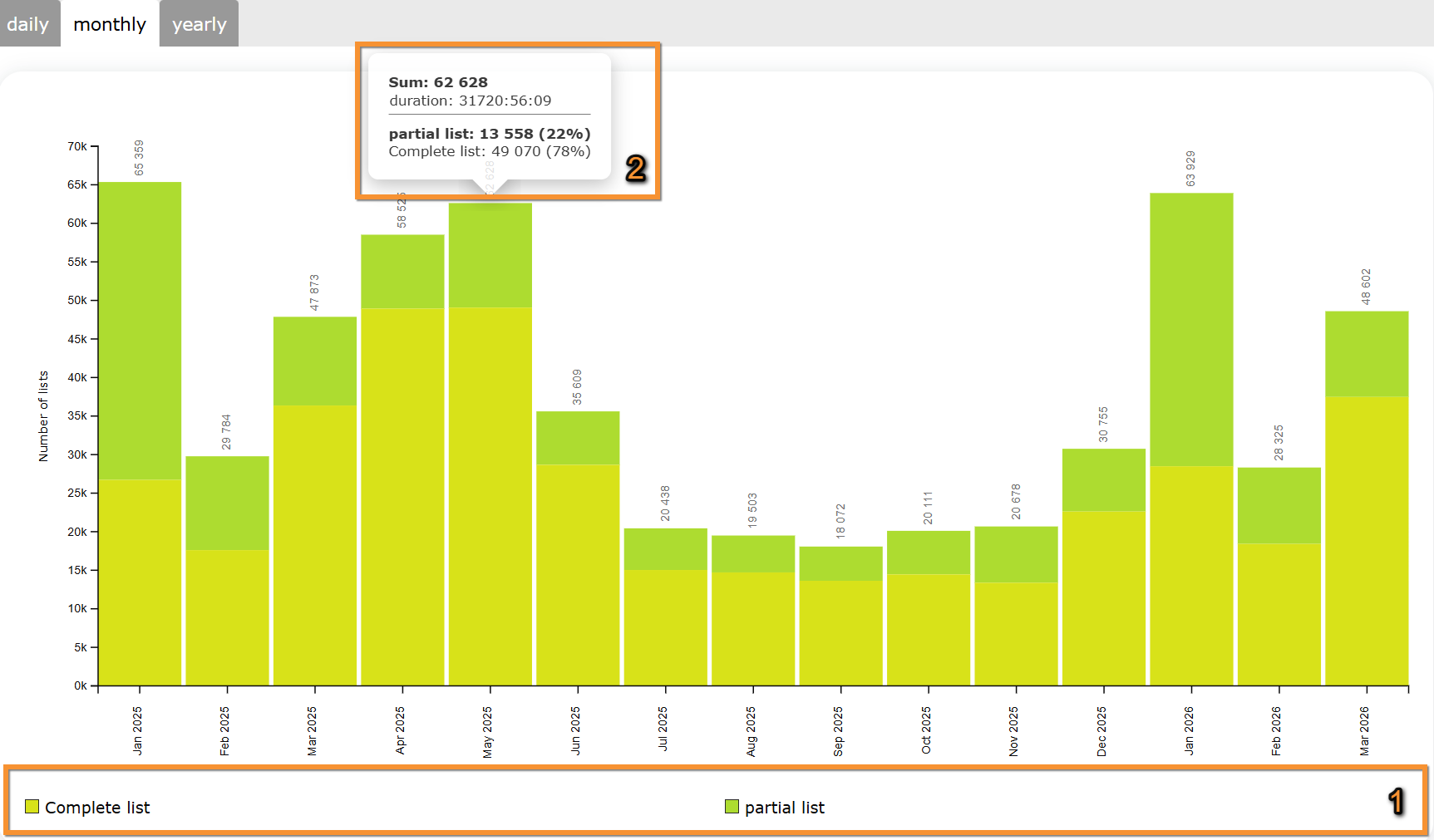
Task: Open the yearly tab
Action: coord(199,24)
